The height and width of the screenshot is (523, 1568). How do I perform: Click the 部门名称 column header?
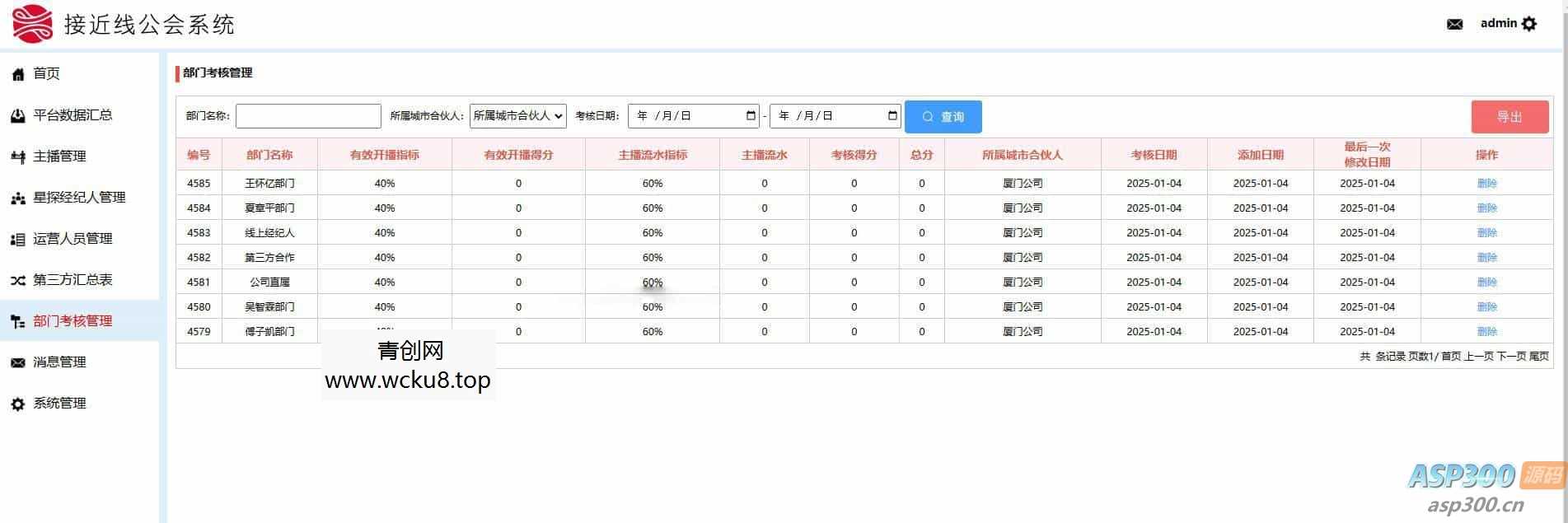pyautogui.click(x=269, y=155)
